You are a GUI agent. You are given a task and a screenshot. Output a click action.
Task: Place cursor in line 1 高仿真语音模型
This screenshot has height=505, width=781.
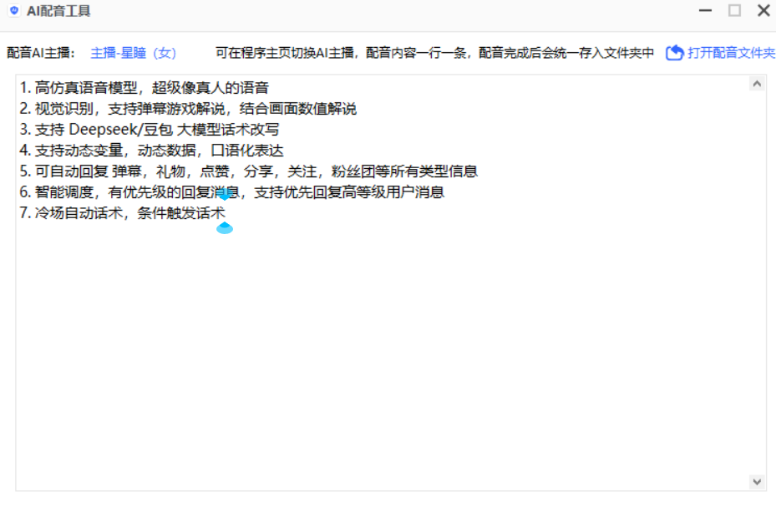point(150,88)
